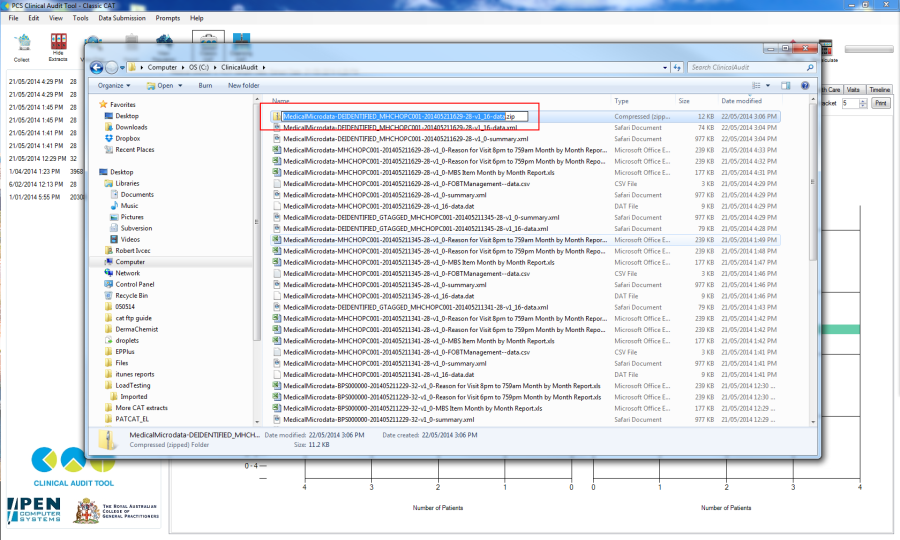The height and width of the screenshot is (540, 900).
Task: Click the ClinicalAudit breadcrumb segment
Action: [239, 67]
